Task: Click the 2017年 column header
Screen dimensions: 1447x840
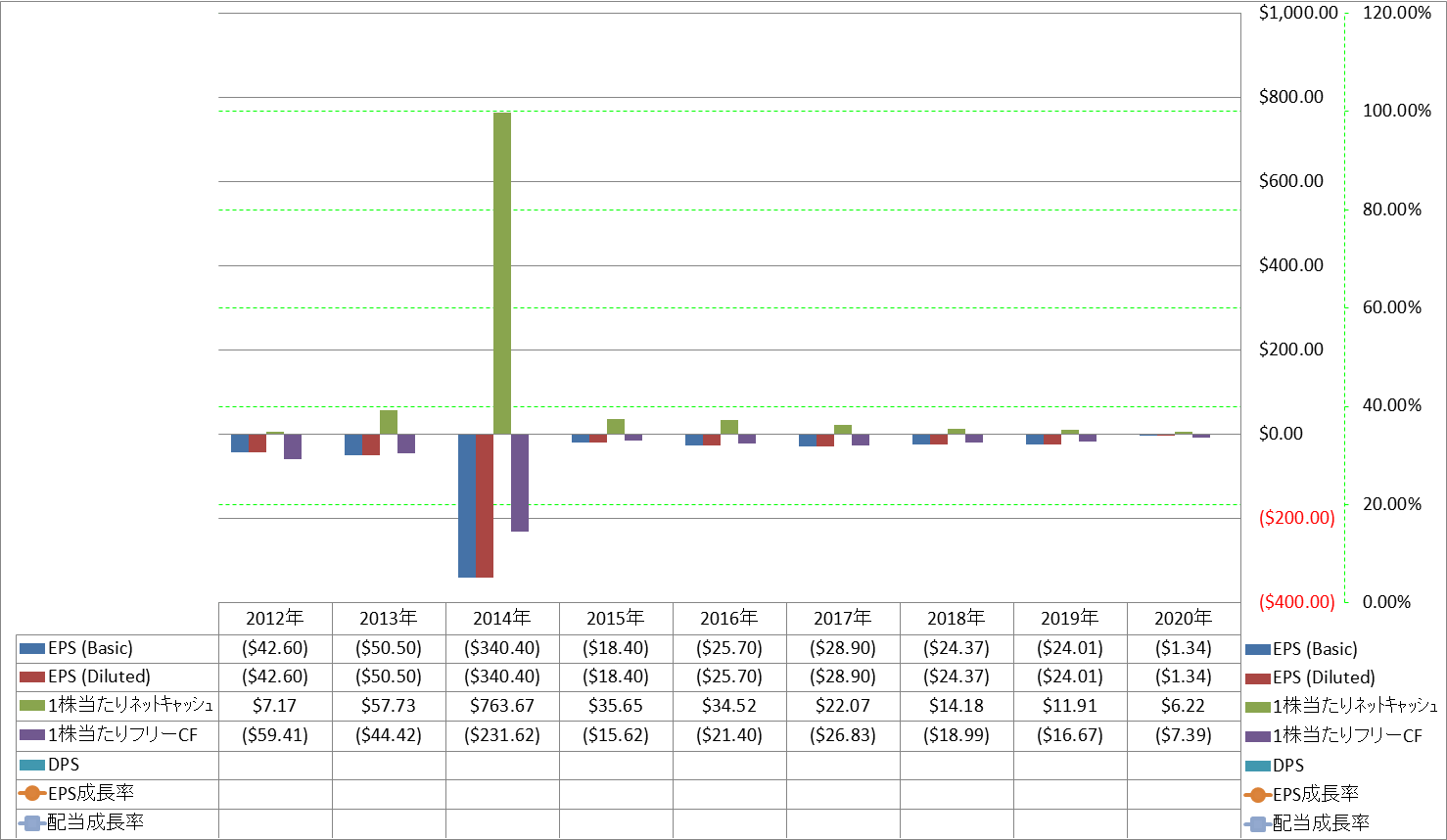Action: click(x=843, y=619)
